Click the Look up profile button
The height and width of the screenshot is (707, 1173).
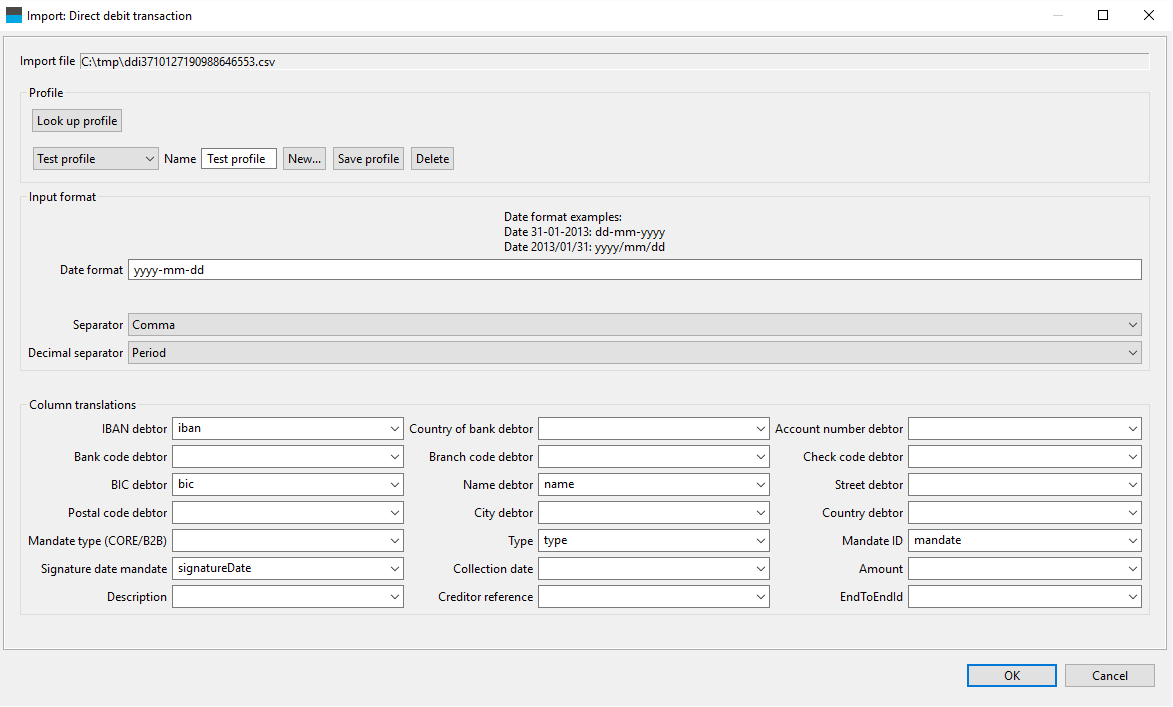[77, 121]
